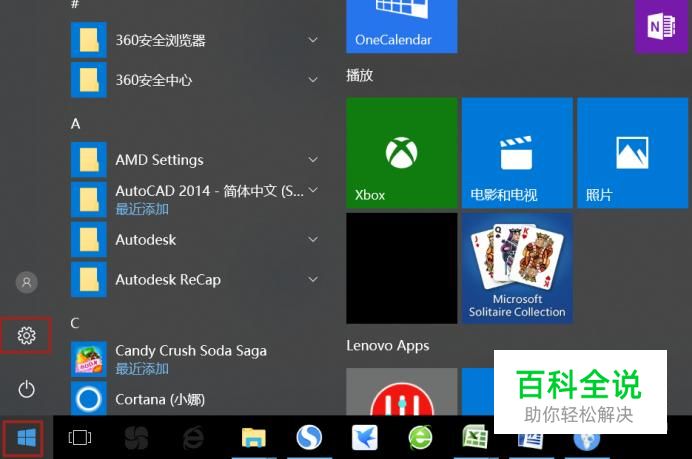This screenshot has height=459, width=692.
Task: Open Excel from the taskbar
Action: (x=475, y=437)
